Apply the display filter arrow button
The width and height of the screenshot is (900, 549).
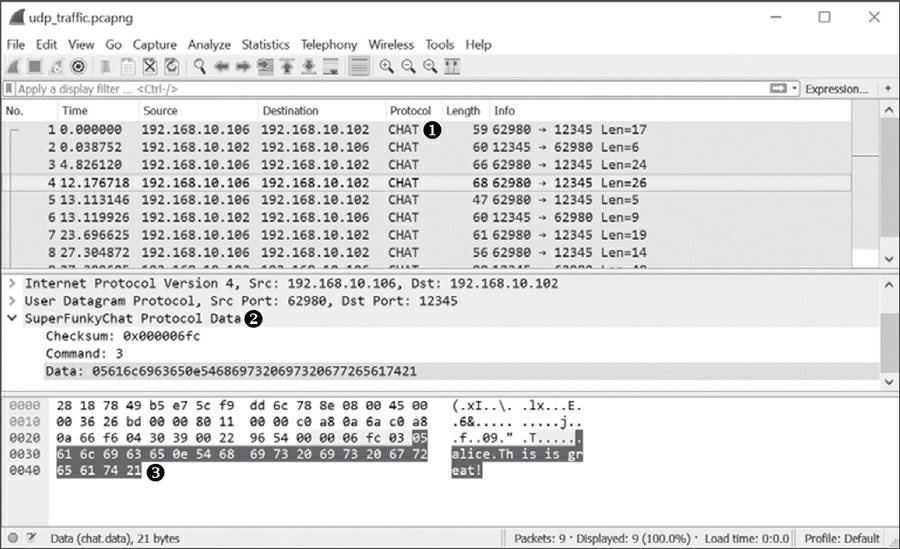pyautogui.click(x=778, y=88)
